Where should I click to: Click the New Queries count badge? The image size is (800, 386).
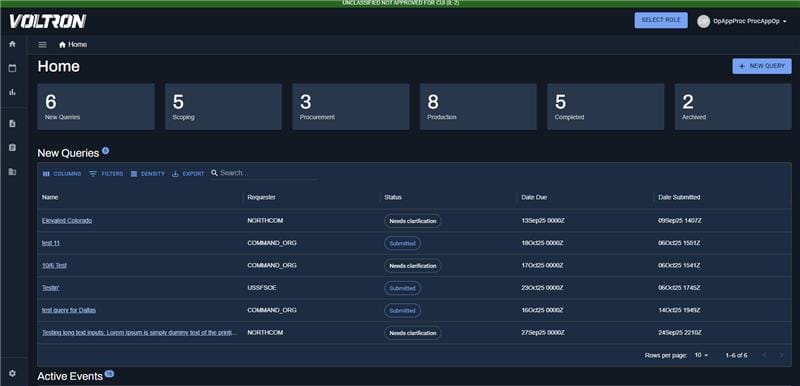pyautogui.click(x=106, y=150)
